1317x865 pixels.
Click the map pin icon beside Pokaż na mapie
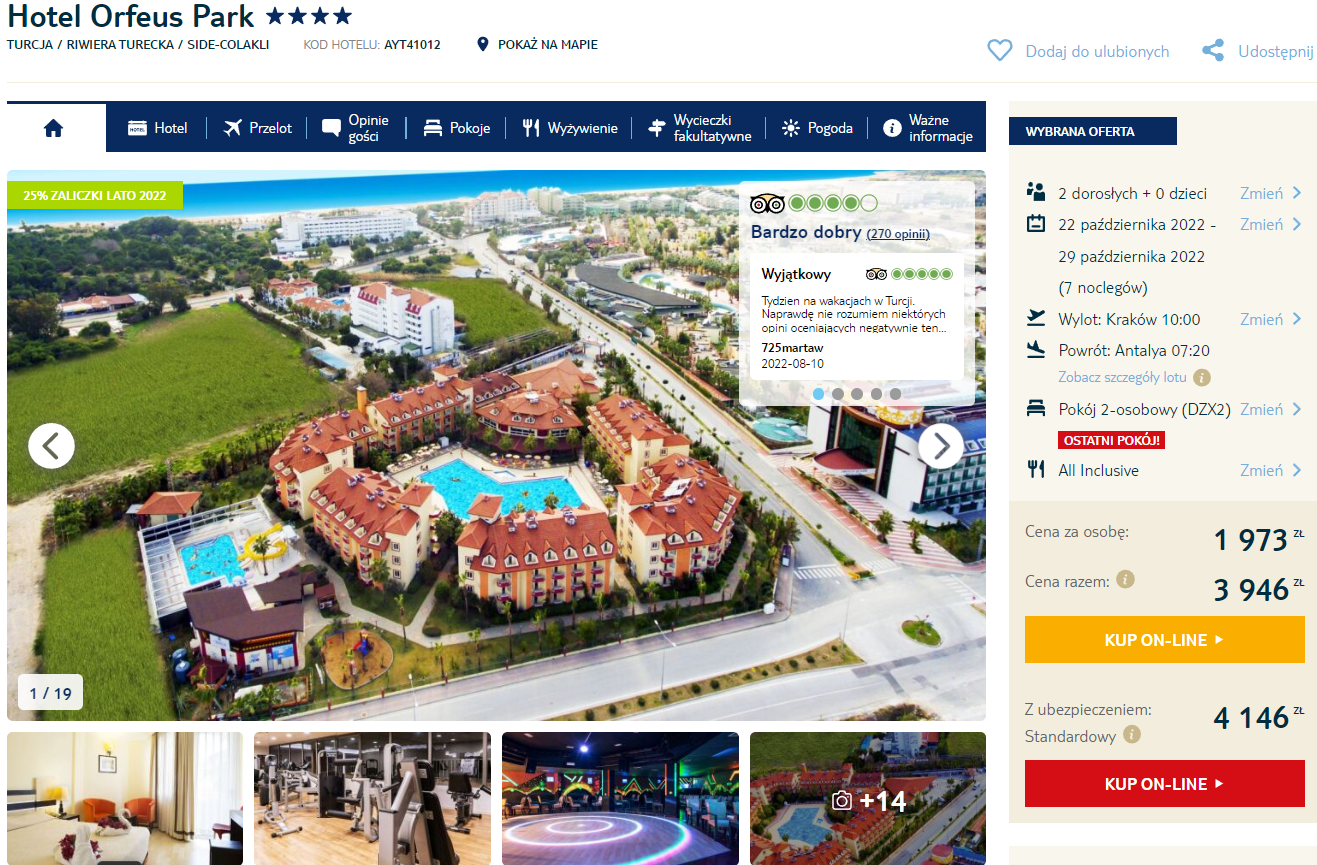point(483,44)
